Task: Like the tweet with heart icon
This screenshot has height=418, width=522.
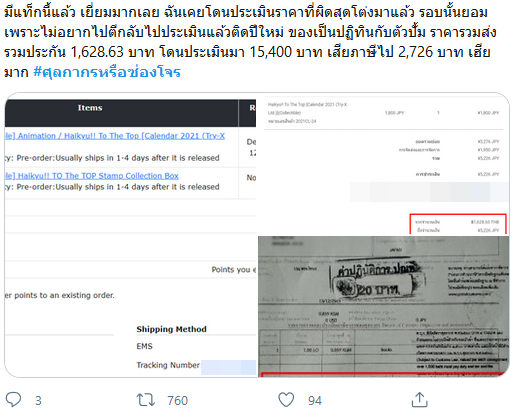Action: (286, 400)
